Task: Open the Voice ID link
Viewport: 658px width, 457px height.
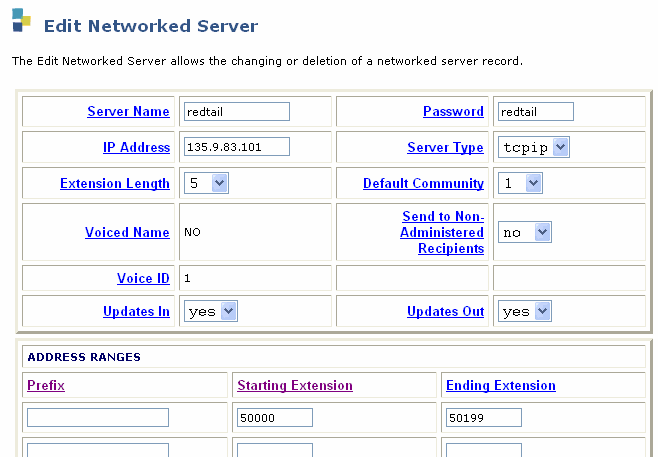Action: point(143,278)
